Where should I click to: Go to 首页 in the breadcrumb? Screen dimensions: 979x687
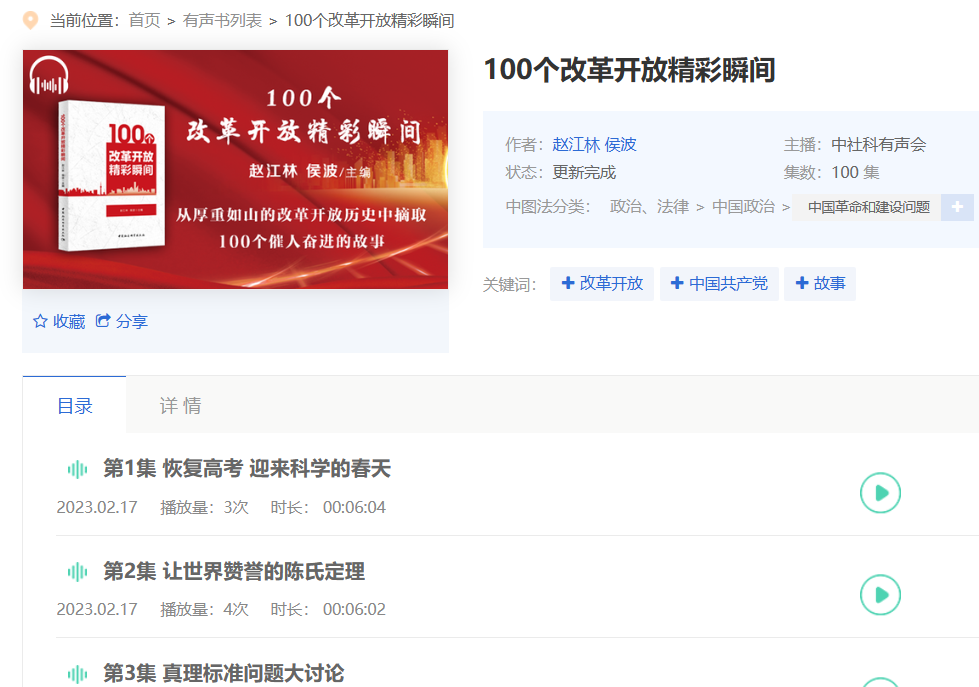tap(144, 21)
